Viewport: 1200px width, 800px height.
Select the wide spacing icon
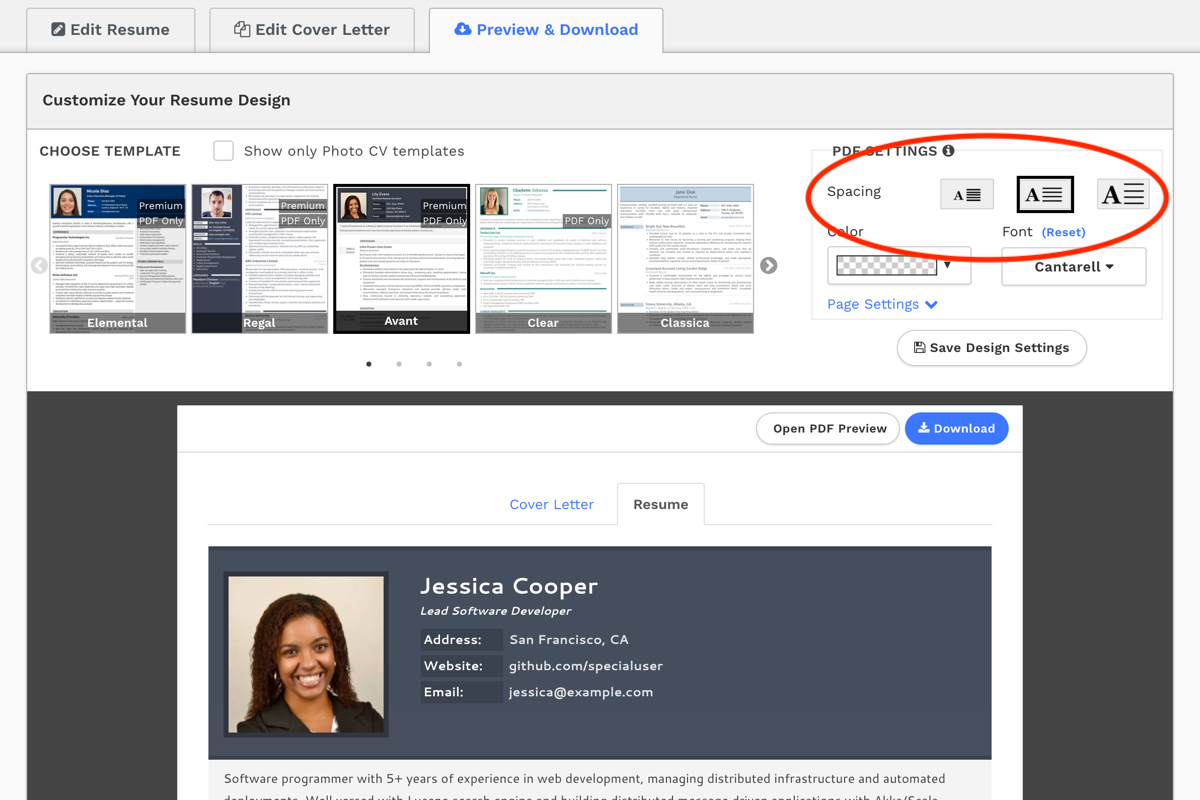[x=1123, y=194]
